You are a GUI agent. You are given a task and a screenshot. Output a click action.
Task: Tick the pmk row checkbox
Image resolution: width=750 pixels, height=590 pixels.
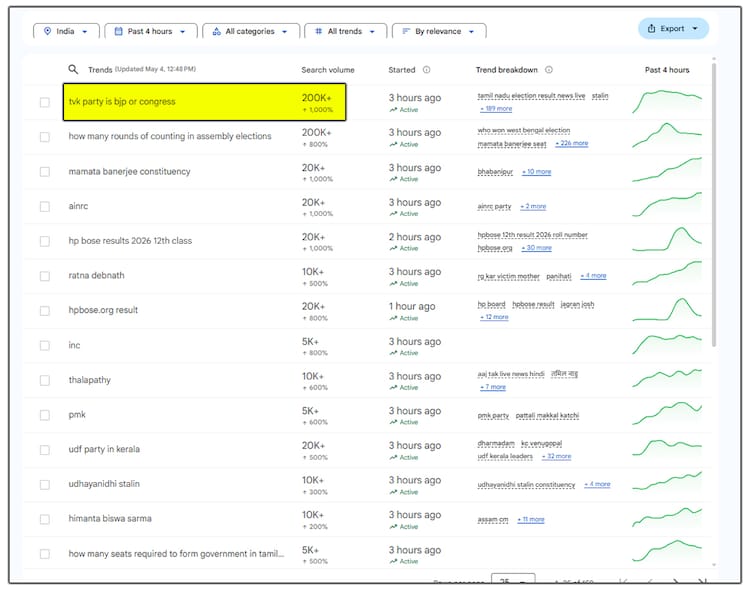(x=44, y=415)
